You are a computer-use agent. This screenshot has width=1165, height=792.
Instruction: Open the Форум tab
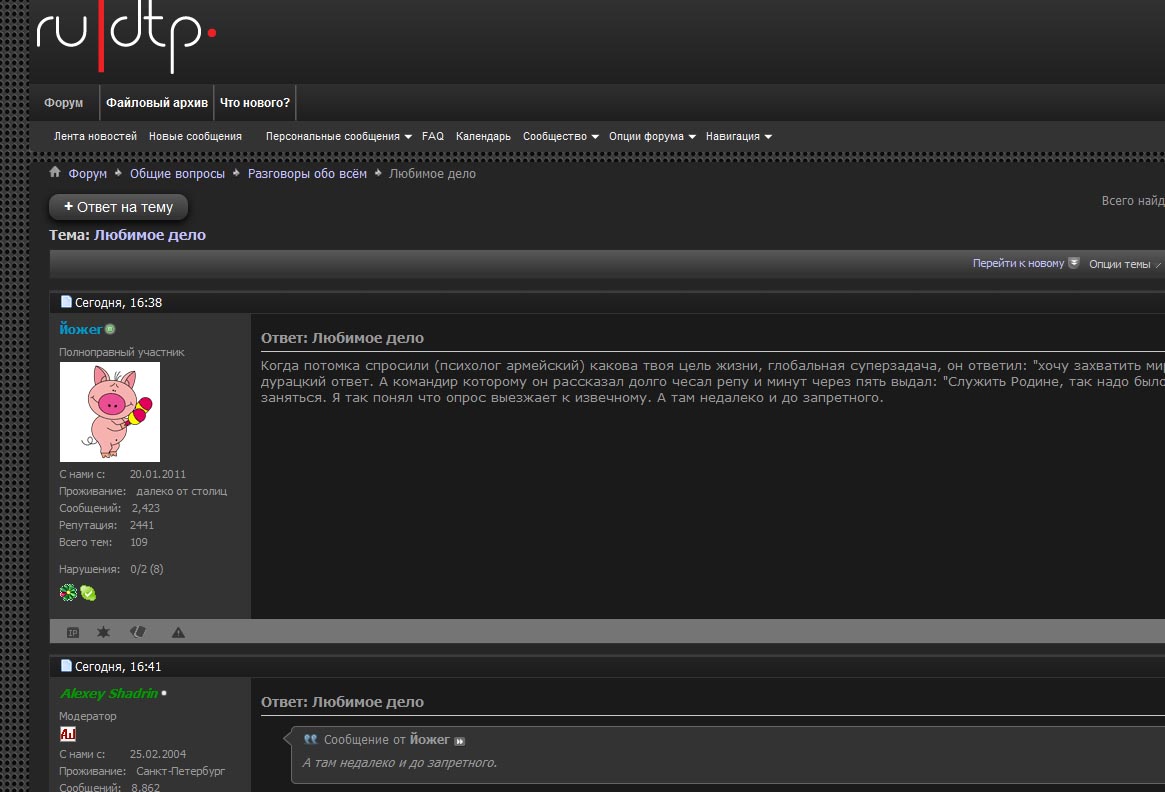click(x=64, y=103)
